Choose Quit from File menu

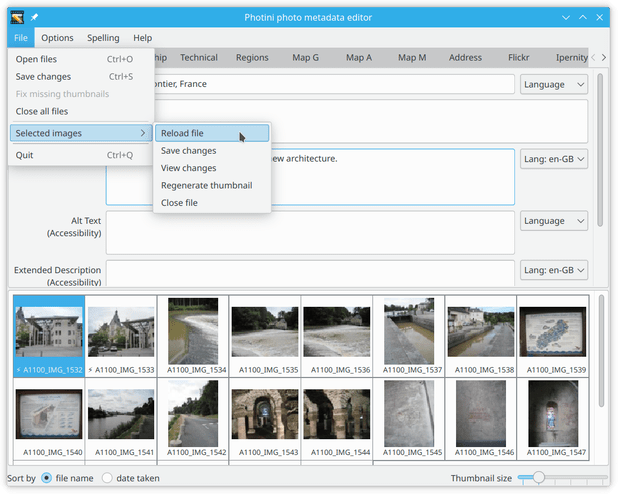81,155
